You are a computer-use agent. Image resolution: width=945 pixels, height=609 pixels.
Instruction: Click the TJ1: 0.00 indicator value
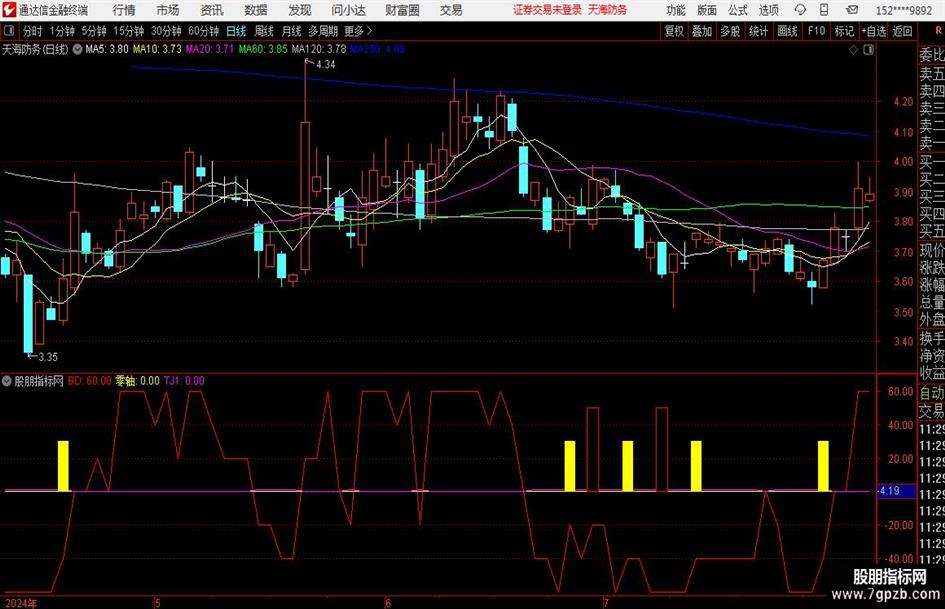[x=184, y=381]
